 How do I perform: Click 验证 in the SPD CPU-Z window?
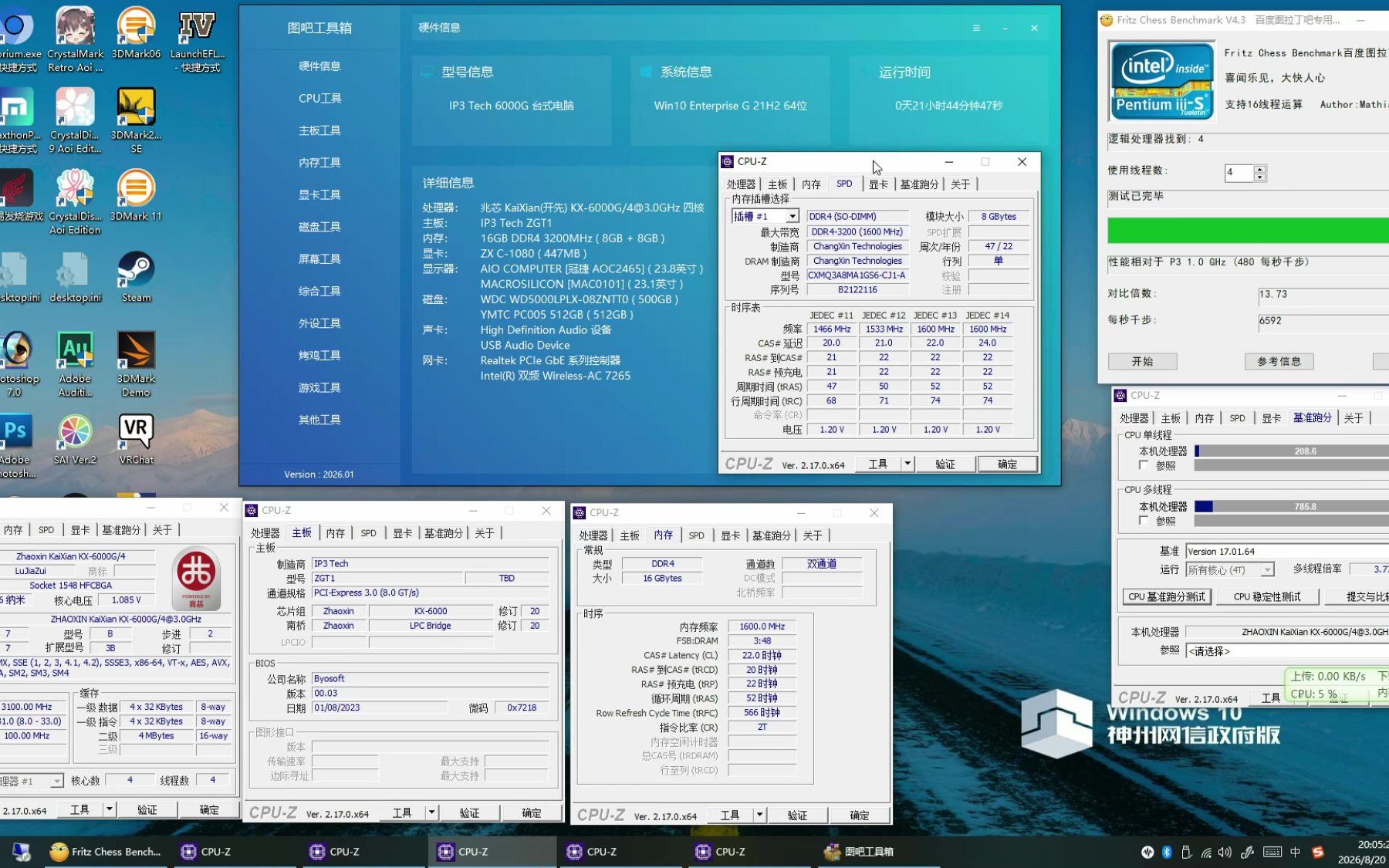point(945,464)
